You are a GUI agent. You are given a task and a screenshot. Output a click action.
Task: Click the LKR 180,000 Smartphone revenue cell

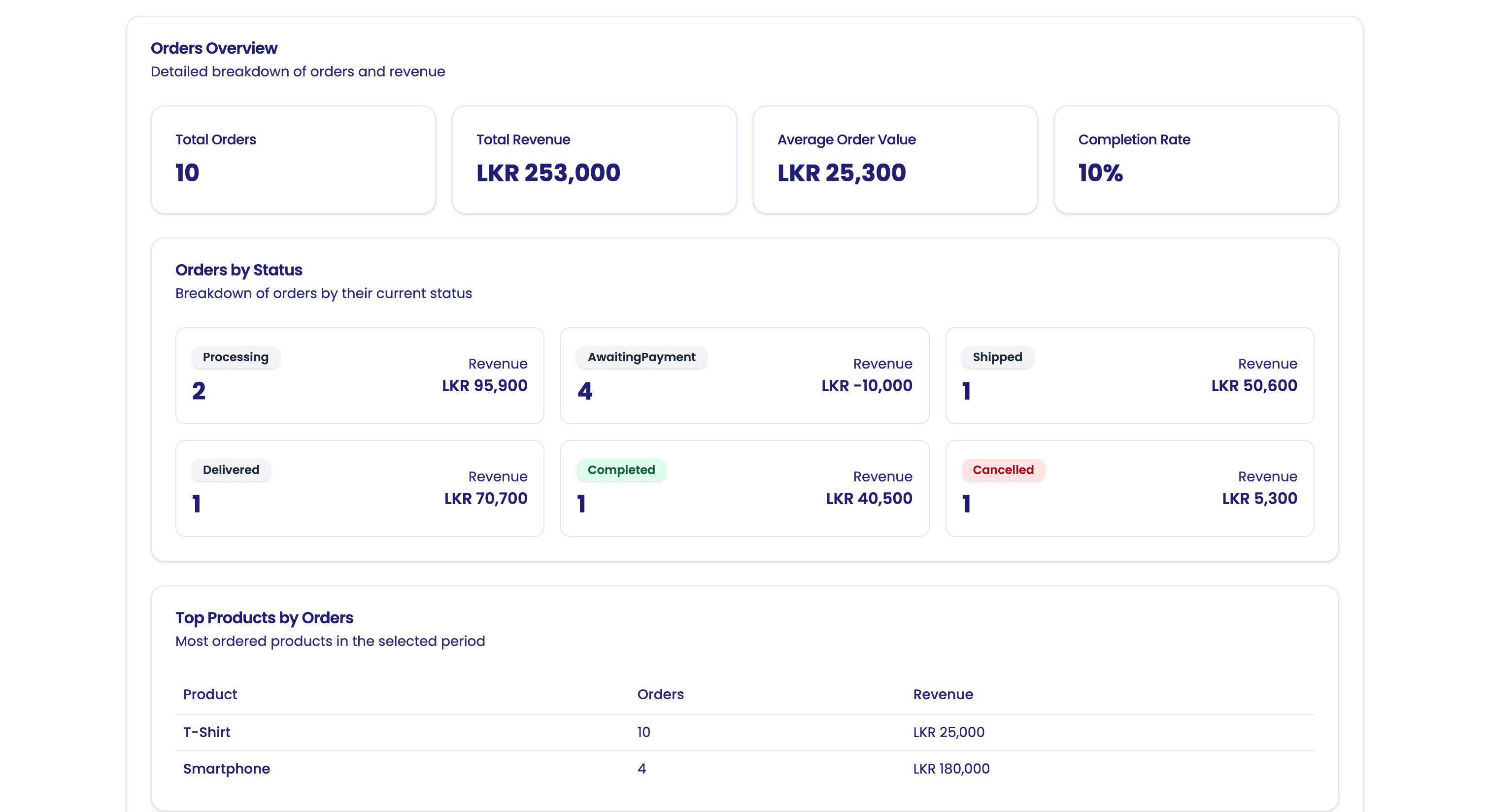pos(951,769)
